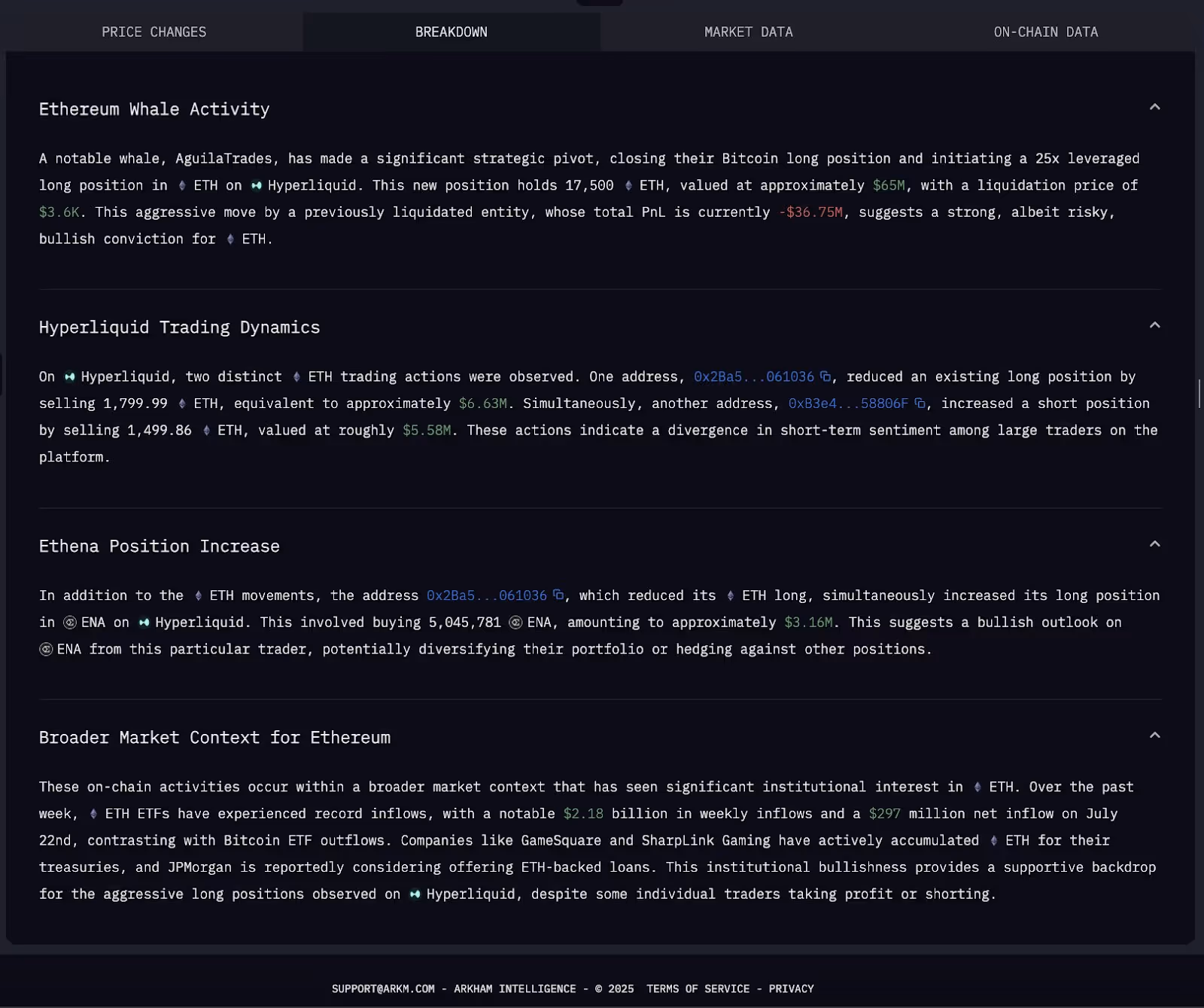1204x1008 pixels.
Task: Open Terms of Service footer link
Action: click(x=698, y=988)
